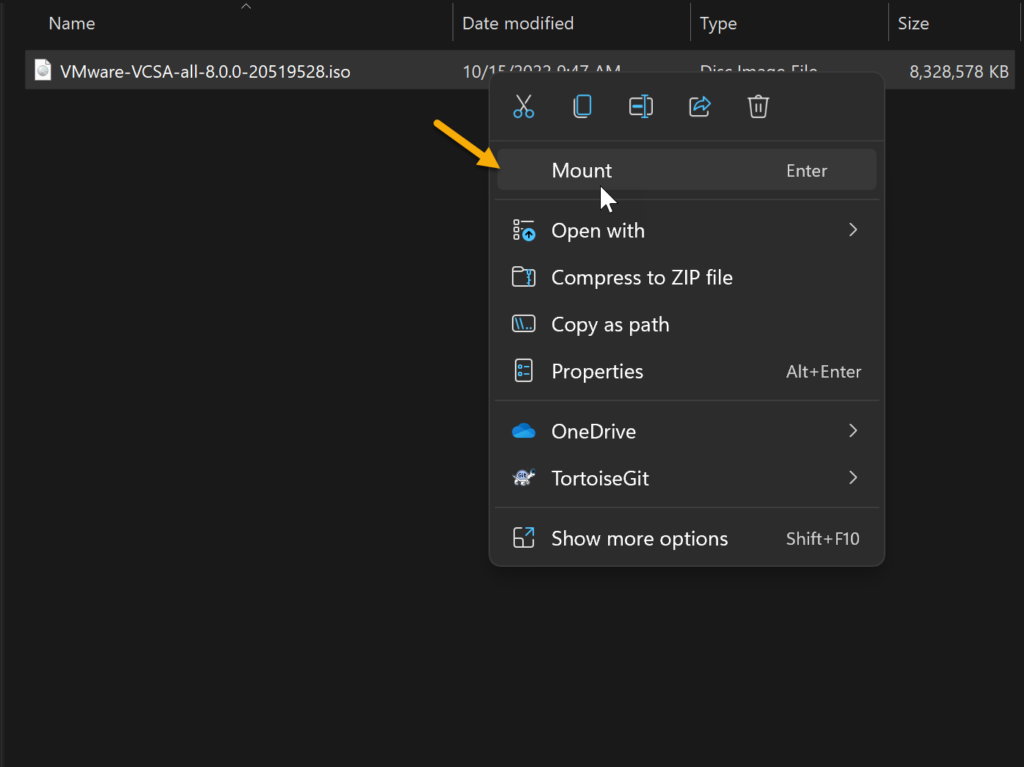Click the Share icon in context menu

pos(700,107)
